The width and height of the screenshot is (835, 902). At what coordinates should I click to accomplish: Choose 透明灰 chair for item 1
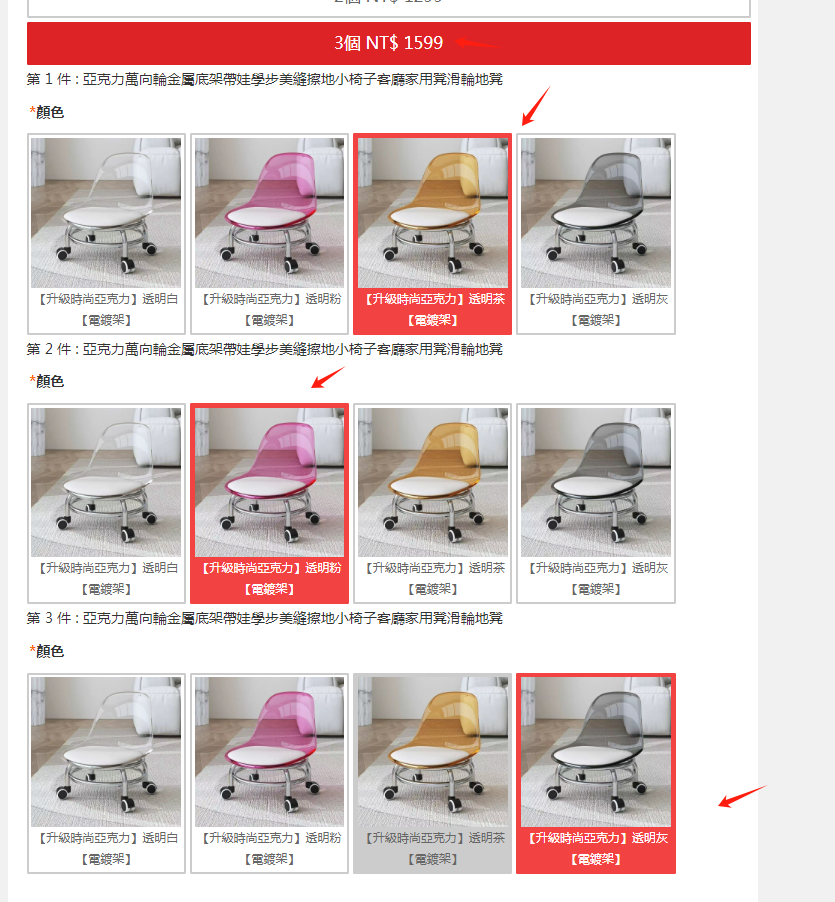click(596, 234)
